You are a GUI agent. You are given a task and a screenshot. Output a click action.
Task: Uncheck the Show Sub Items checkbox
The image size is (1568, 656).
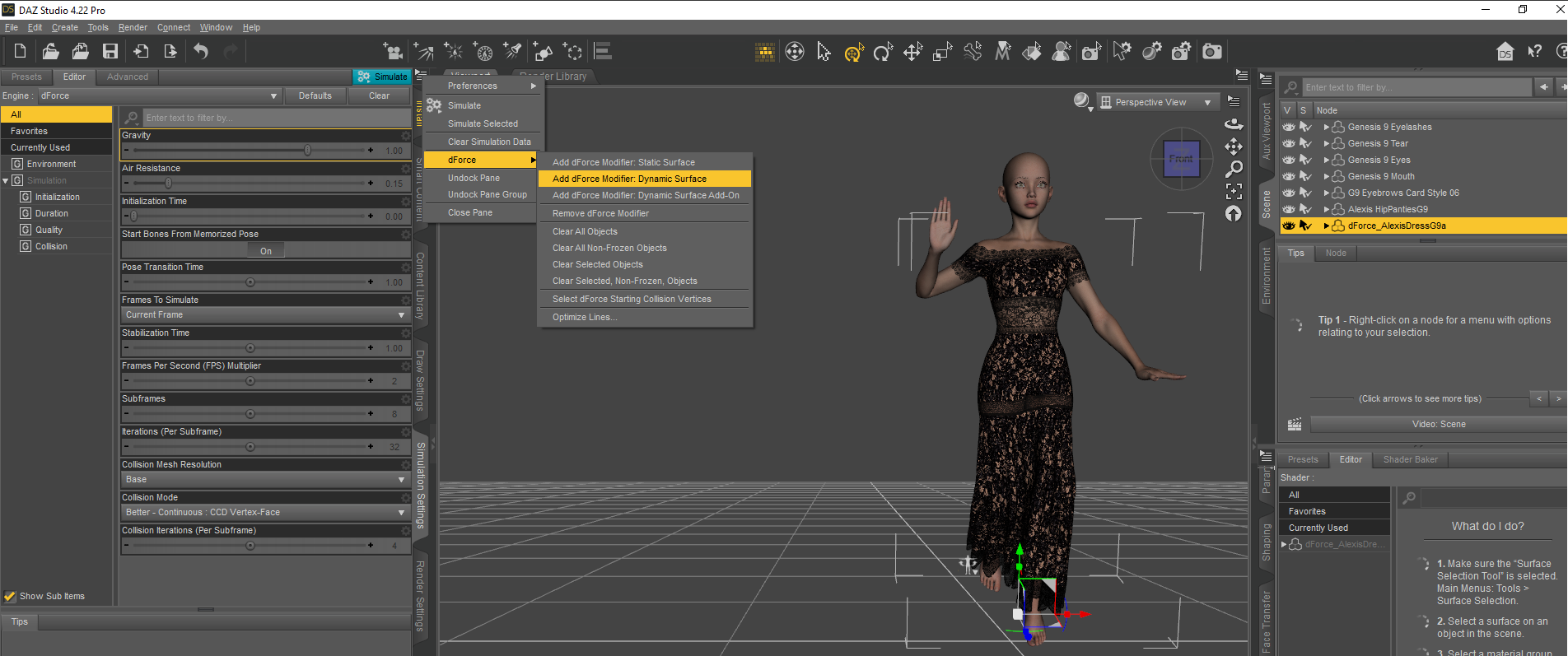(x=10, y=596)
